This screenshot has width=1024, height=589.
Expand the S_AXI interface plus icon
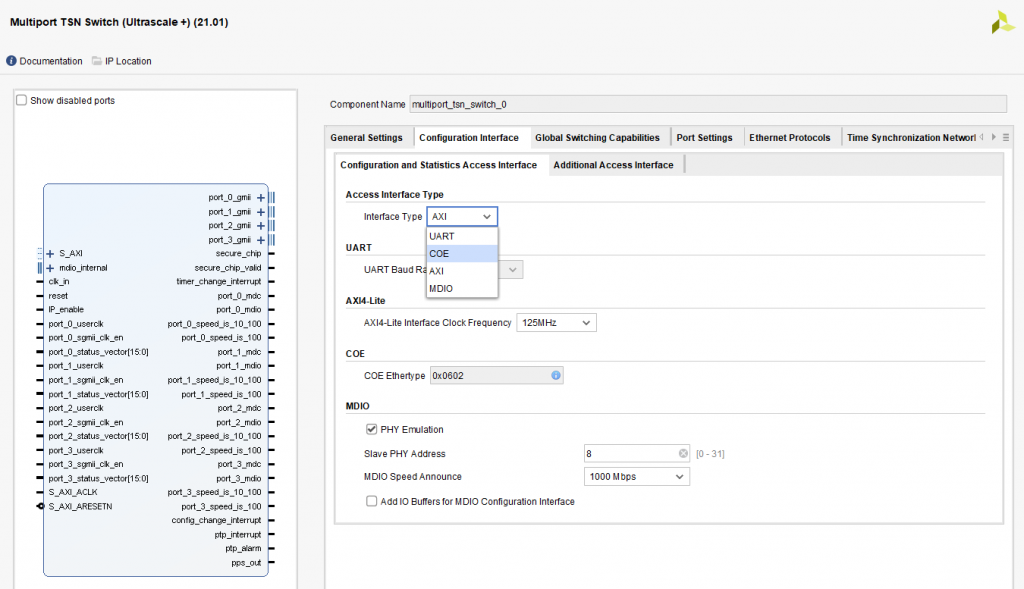(50, 254)
